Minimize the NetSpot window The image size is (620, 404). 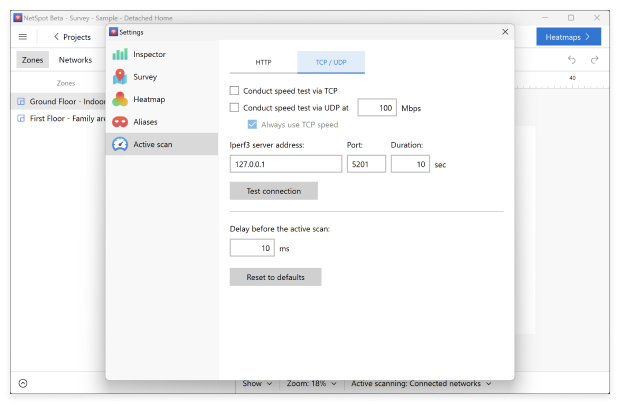click(545, 18)
